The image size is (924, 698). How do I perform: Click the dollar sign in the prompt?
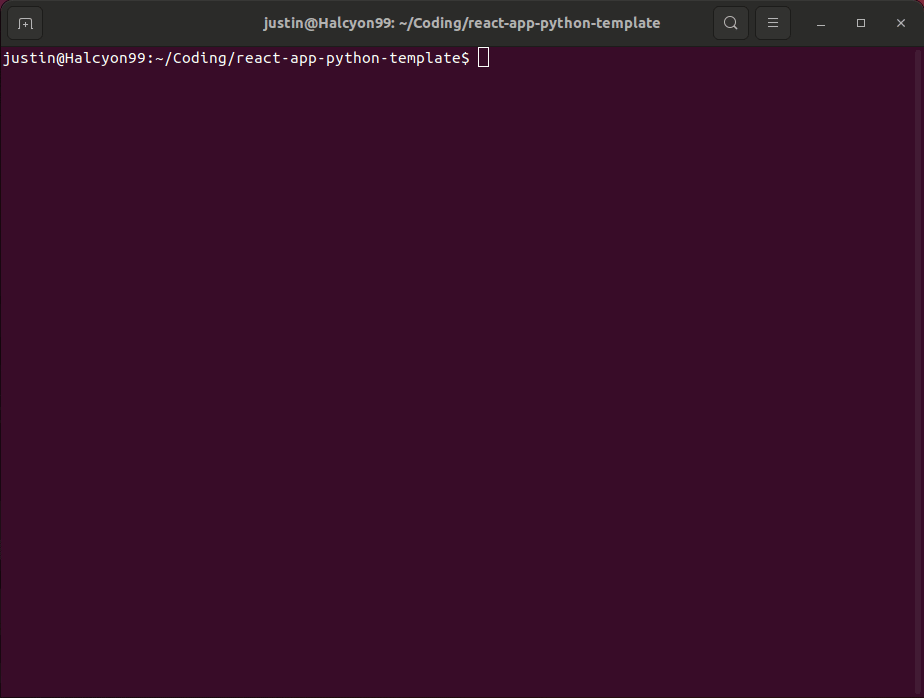click(465, 58)
